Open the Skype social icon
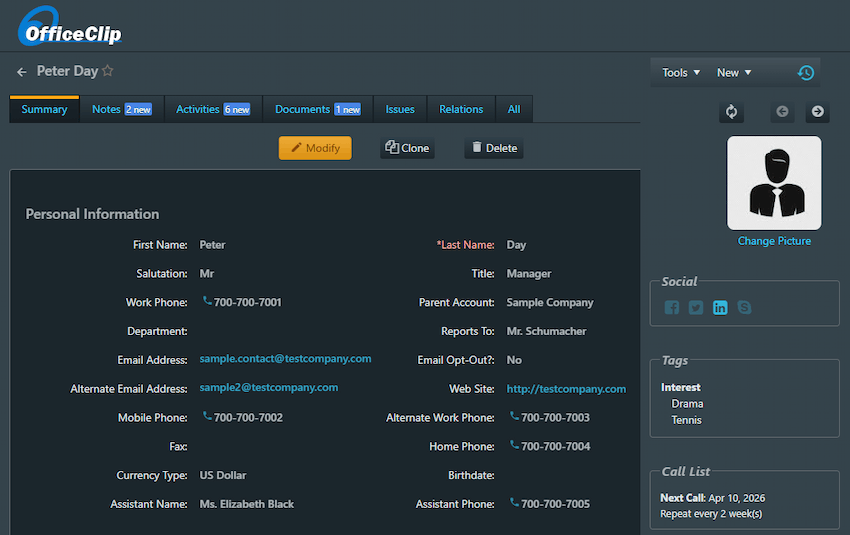Image resolution: width=850 pixels, height=535 pixels. point(744,307)
